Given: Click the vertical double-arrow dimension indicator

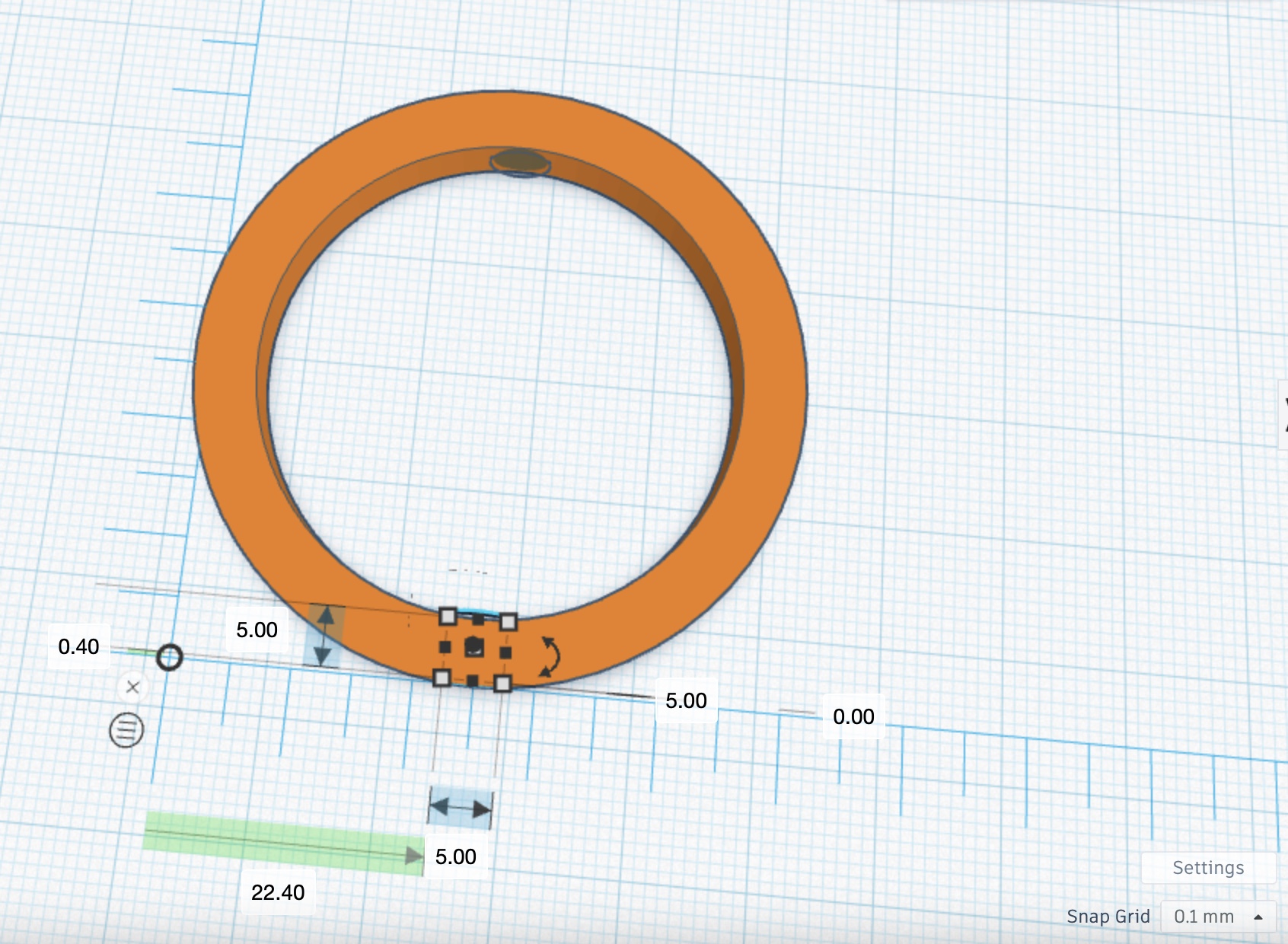Looking at the screenshot, I should pos(325,636).
